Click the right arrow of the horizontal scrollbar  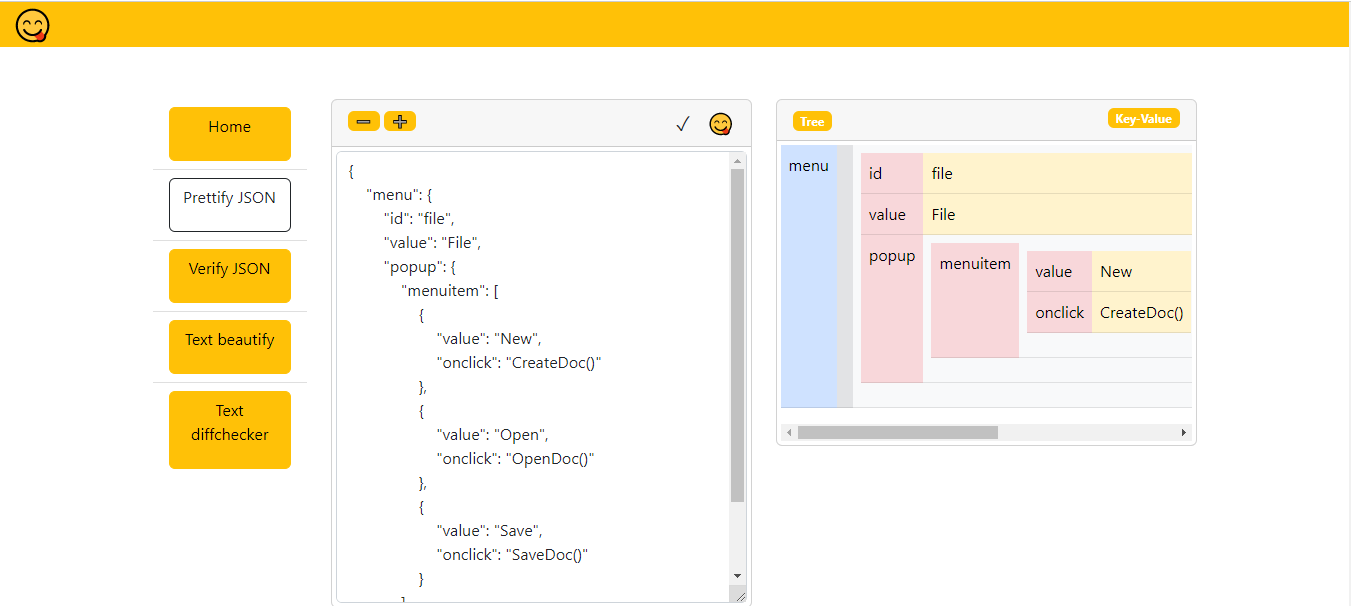point(1184,432)
